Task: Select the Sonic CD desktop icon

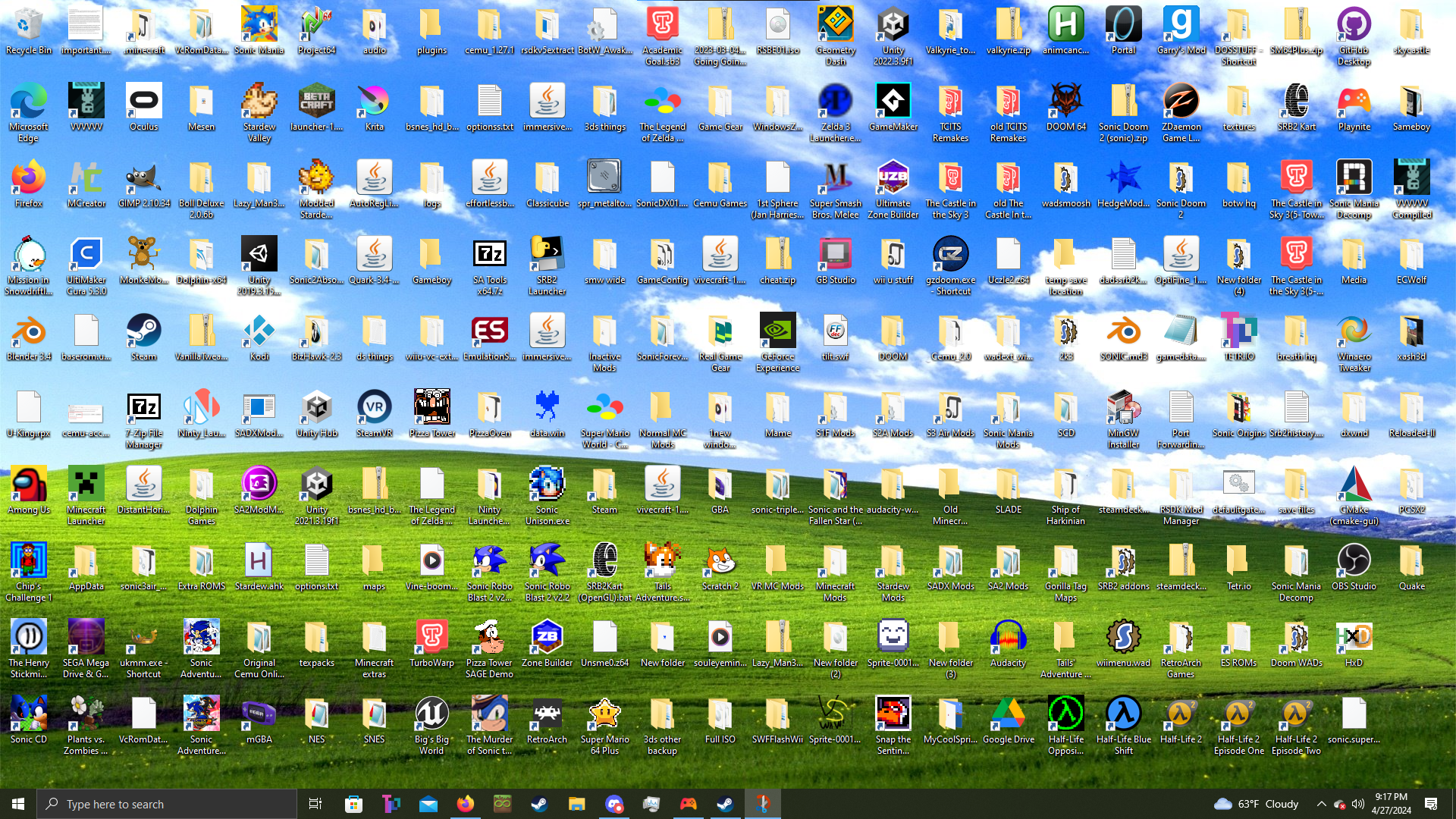Action: pos(29,720)
